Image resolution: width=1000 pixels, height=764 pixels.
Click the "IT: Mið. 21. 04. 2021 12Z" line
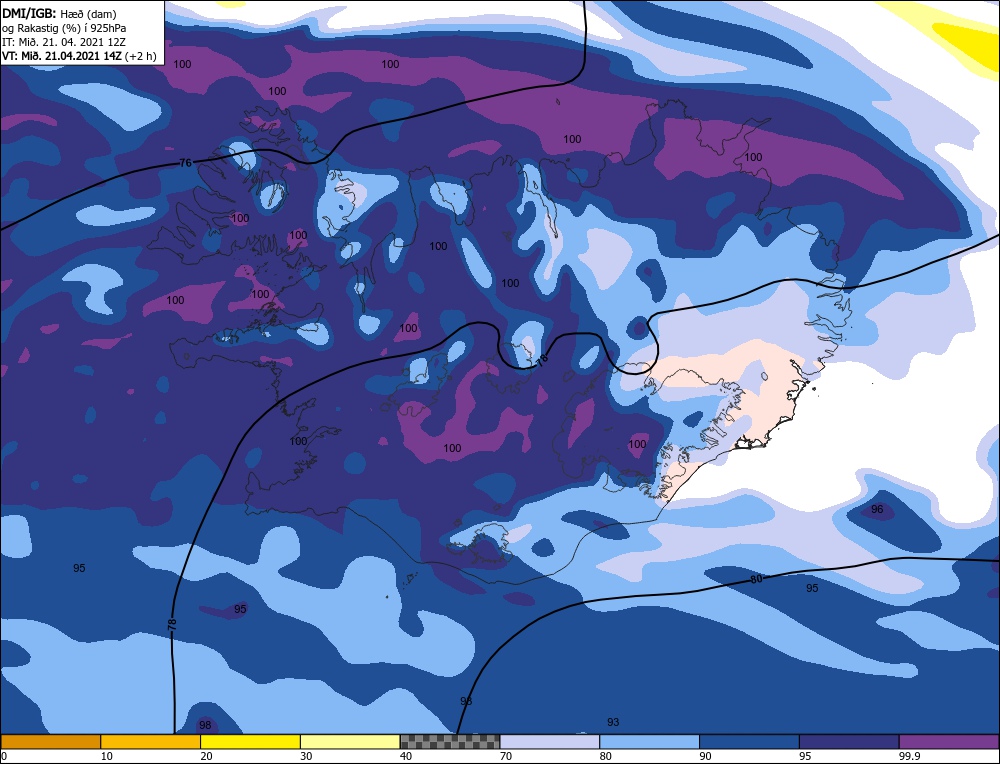tap(66, 42)
